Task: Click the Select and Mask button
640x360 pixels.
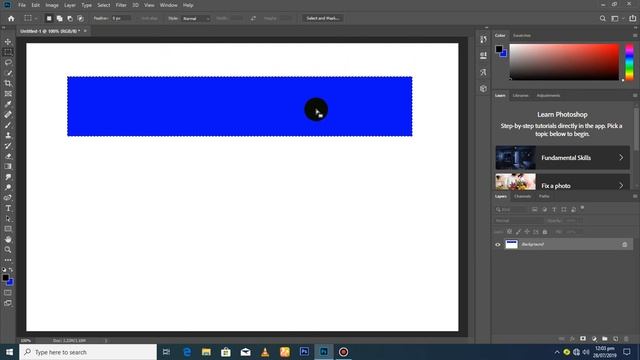Action: 322,18
